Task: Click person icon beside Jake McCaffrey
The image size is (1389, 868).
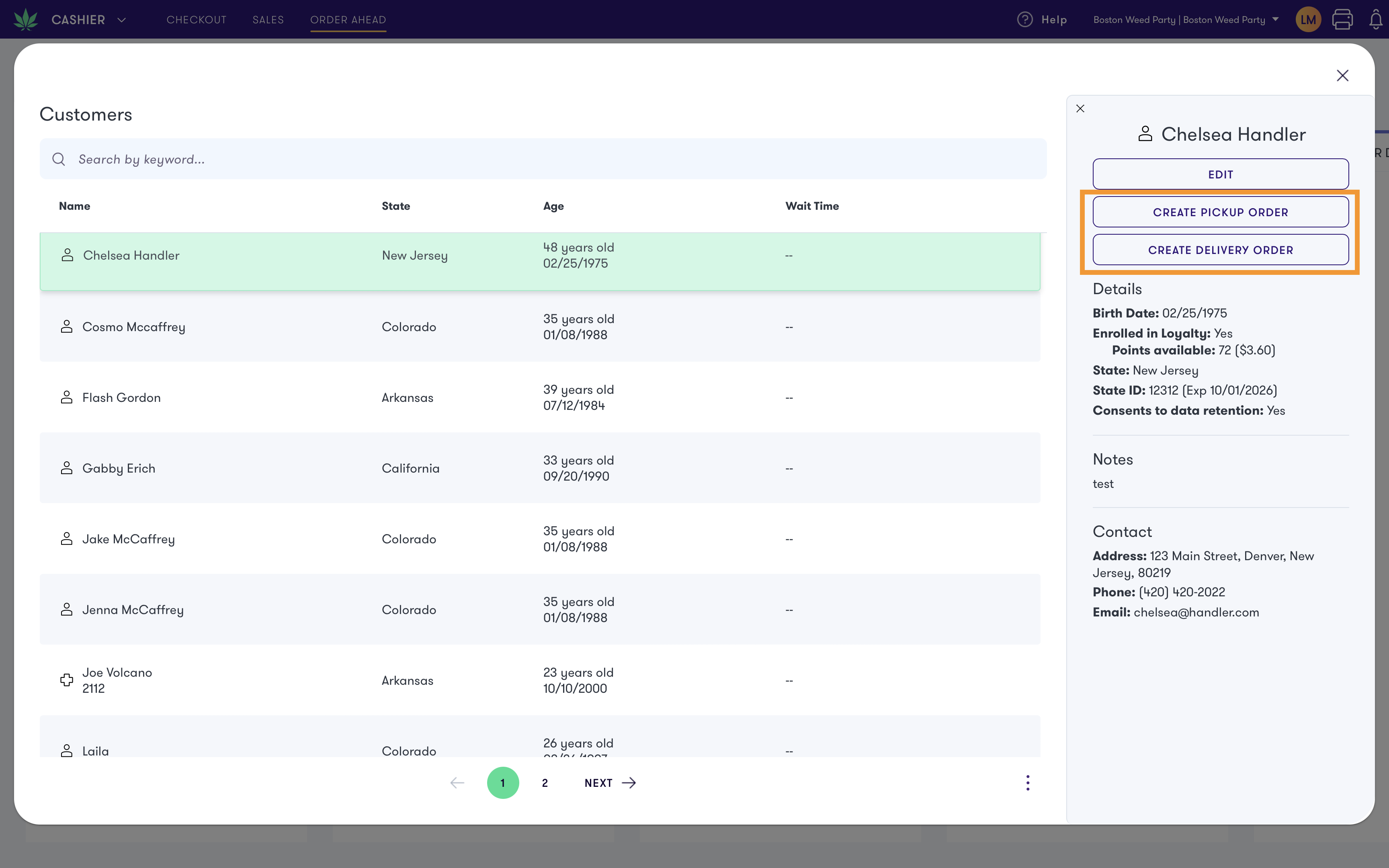Action: (x=67, y=538)
